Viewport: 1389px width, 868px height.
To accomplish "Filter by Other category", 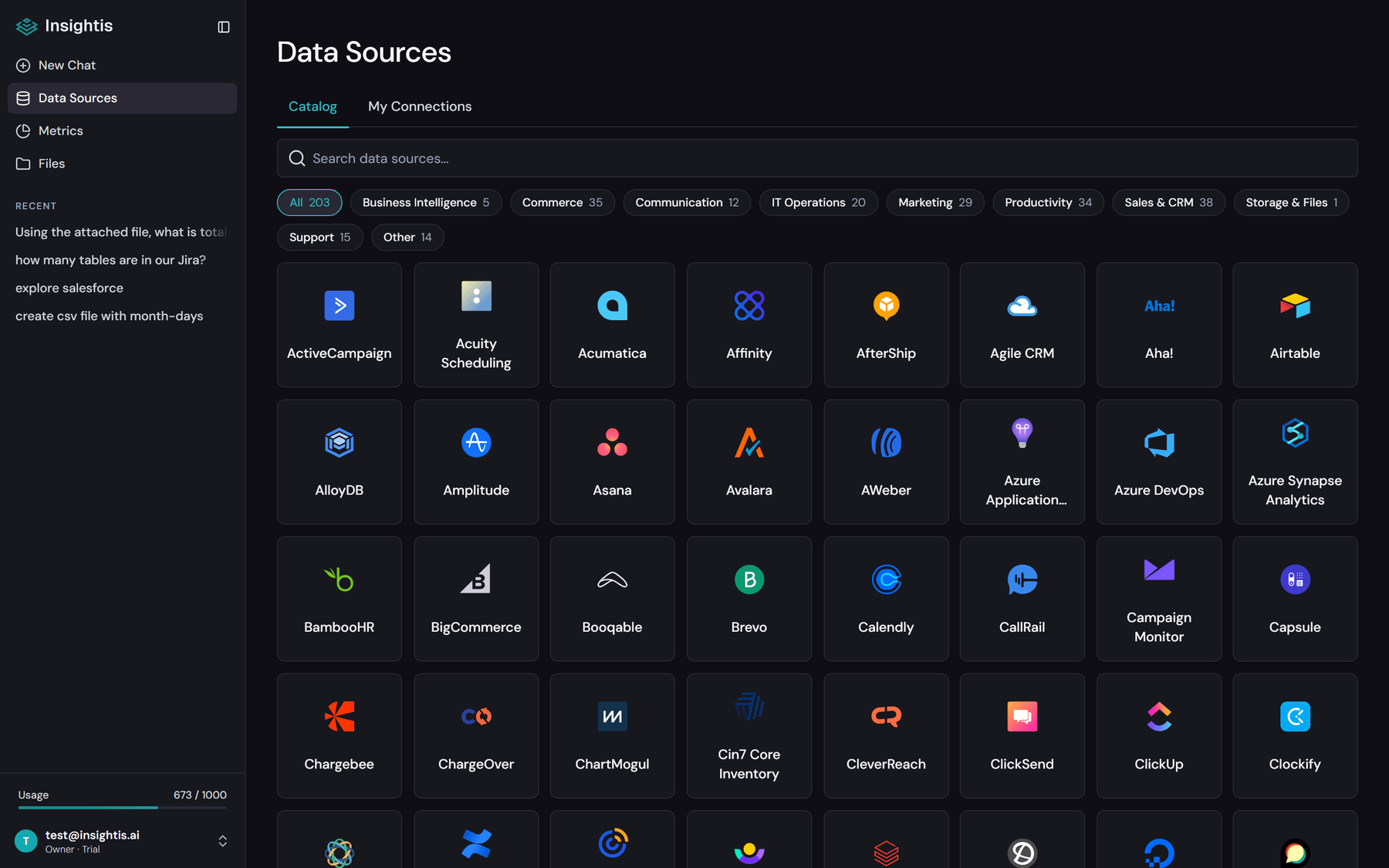I will pos(407,237).
